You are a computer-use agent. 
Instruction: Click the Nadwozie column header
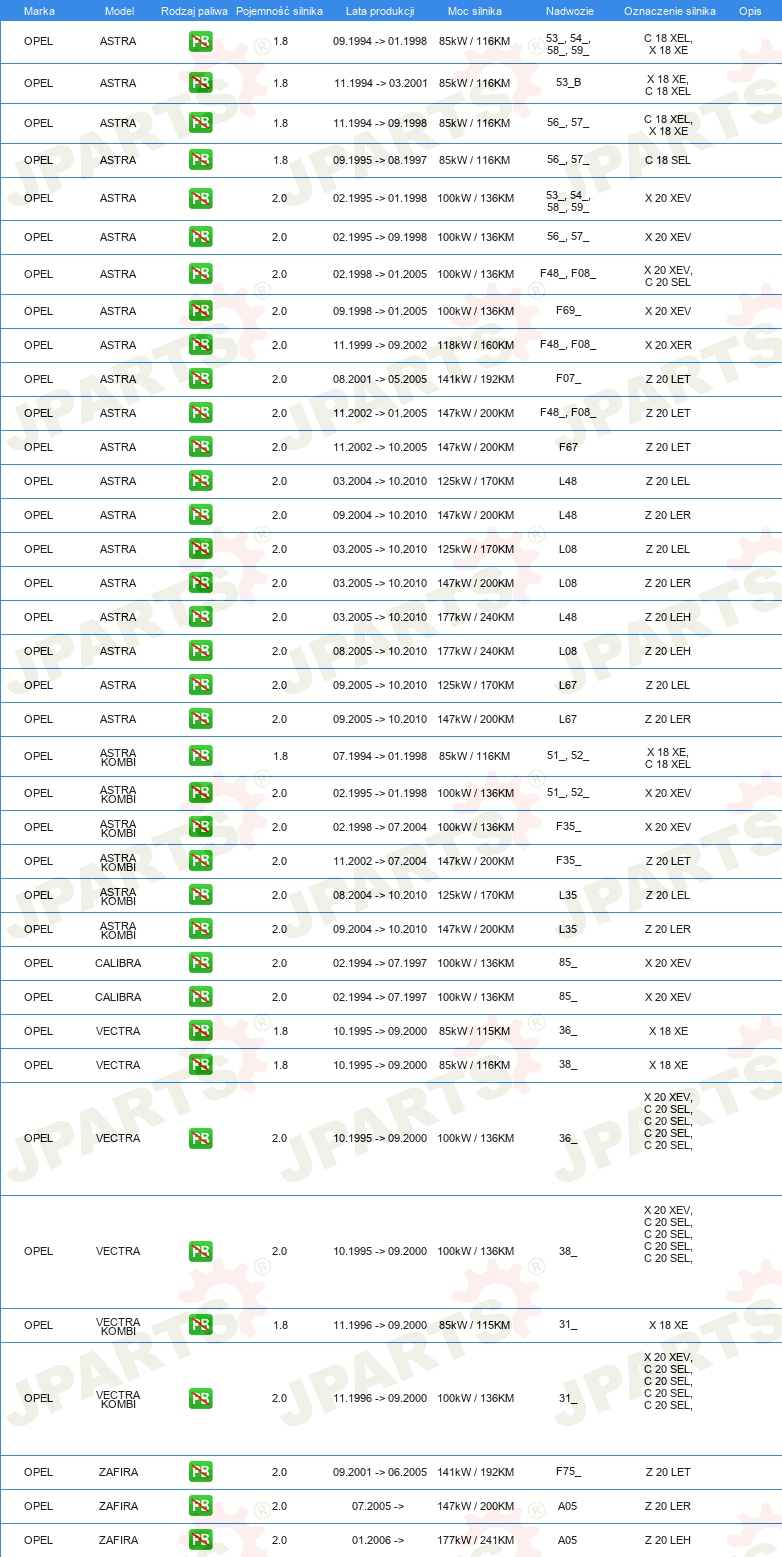(x=569, y=11)
